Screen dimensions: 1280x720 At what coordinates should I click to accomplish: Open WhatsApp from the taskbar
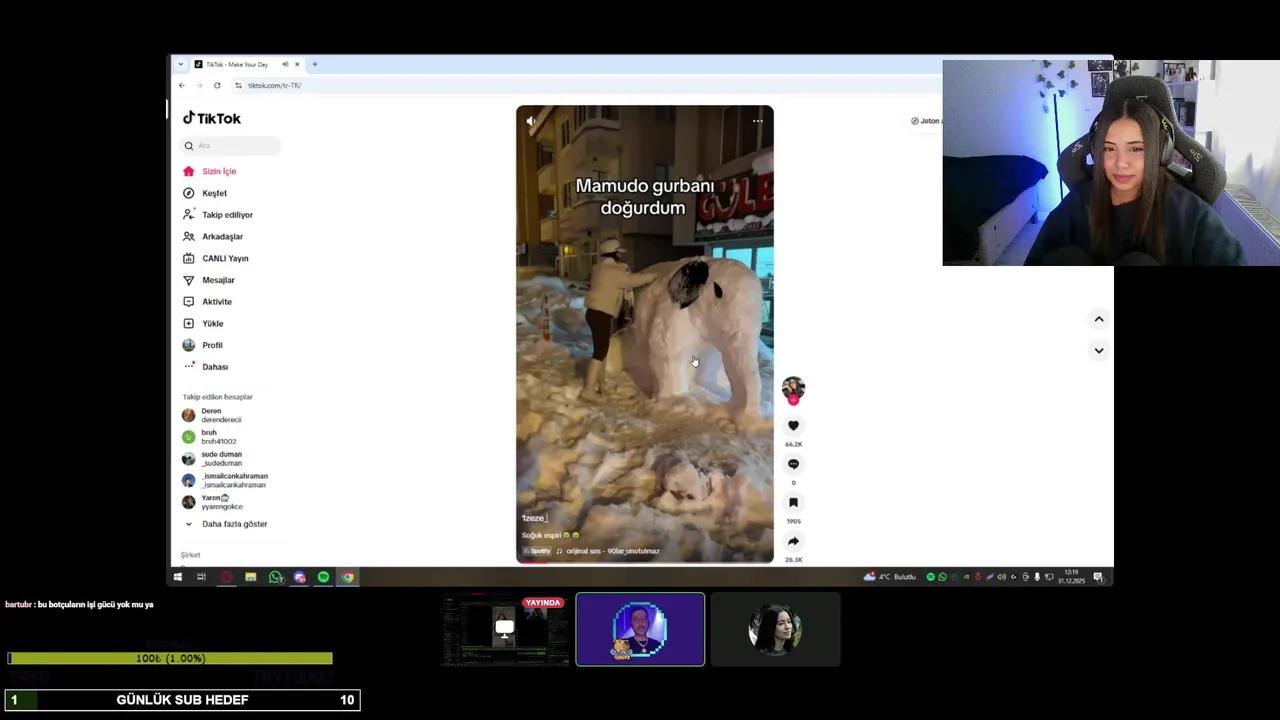(x=275, y=577)
